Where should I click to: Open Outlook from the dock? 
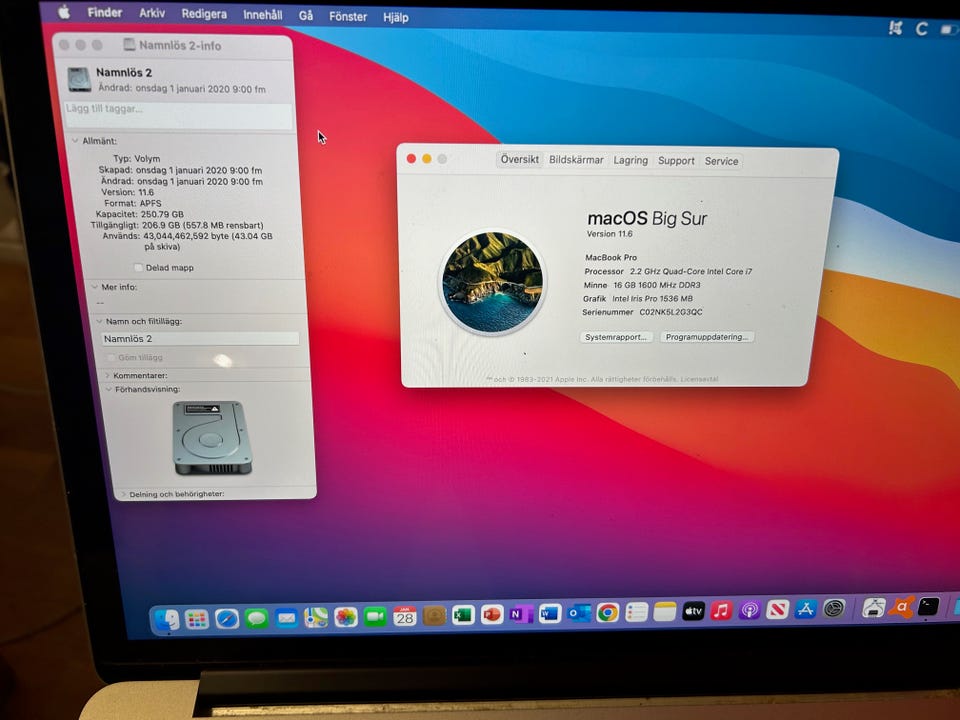pos(579,613)
